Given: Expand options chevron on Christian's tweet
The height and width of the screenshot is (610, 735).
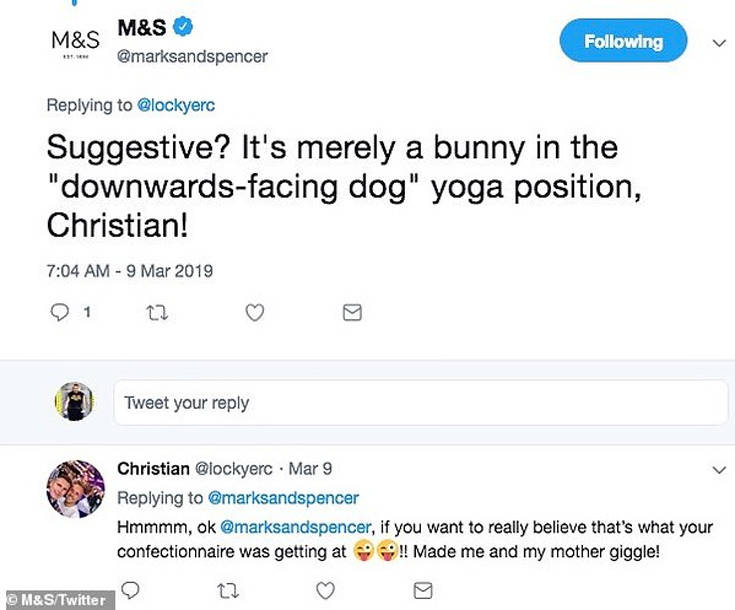Looking at the screenshot, I should [717, 468].
